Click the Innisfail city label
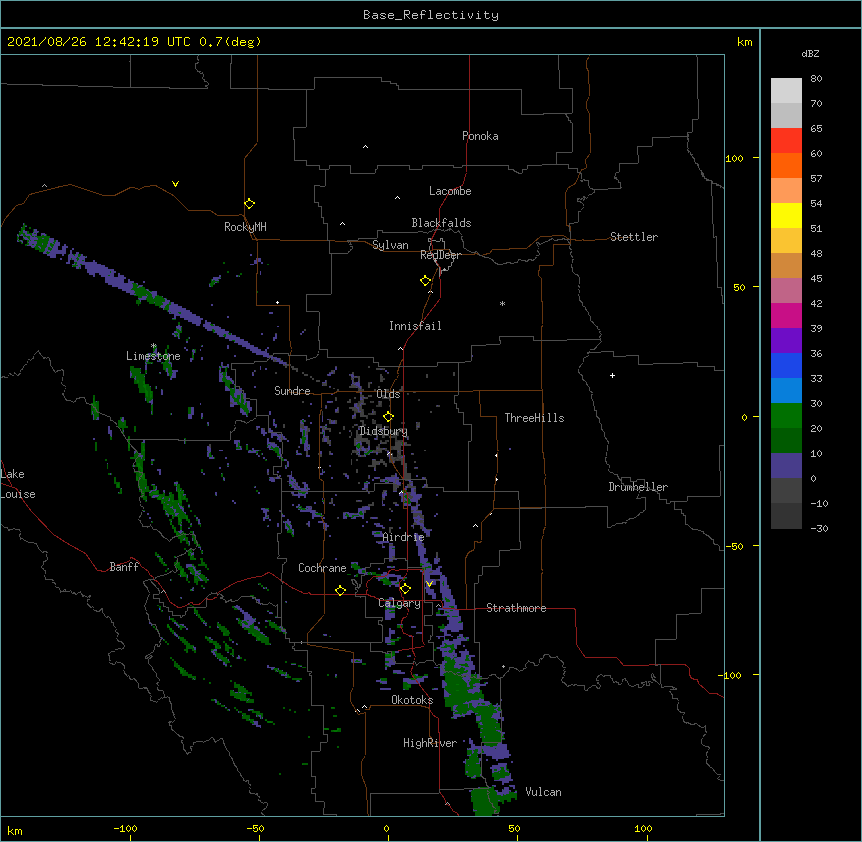This screenshot has height=842, width=862. (x=415, y=326)
